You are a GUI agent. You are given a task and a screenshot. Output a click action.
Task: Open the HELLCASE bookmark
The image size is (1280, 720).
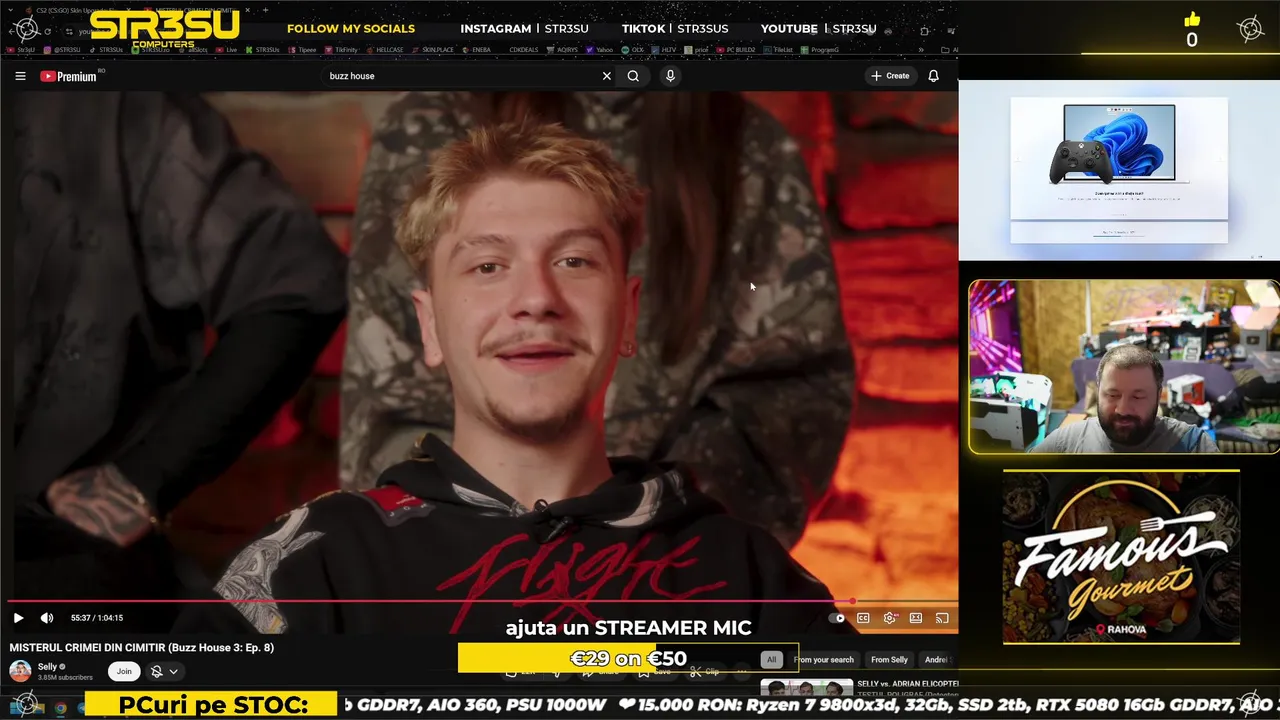(386, 49)
